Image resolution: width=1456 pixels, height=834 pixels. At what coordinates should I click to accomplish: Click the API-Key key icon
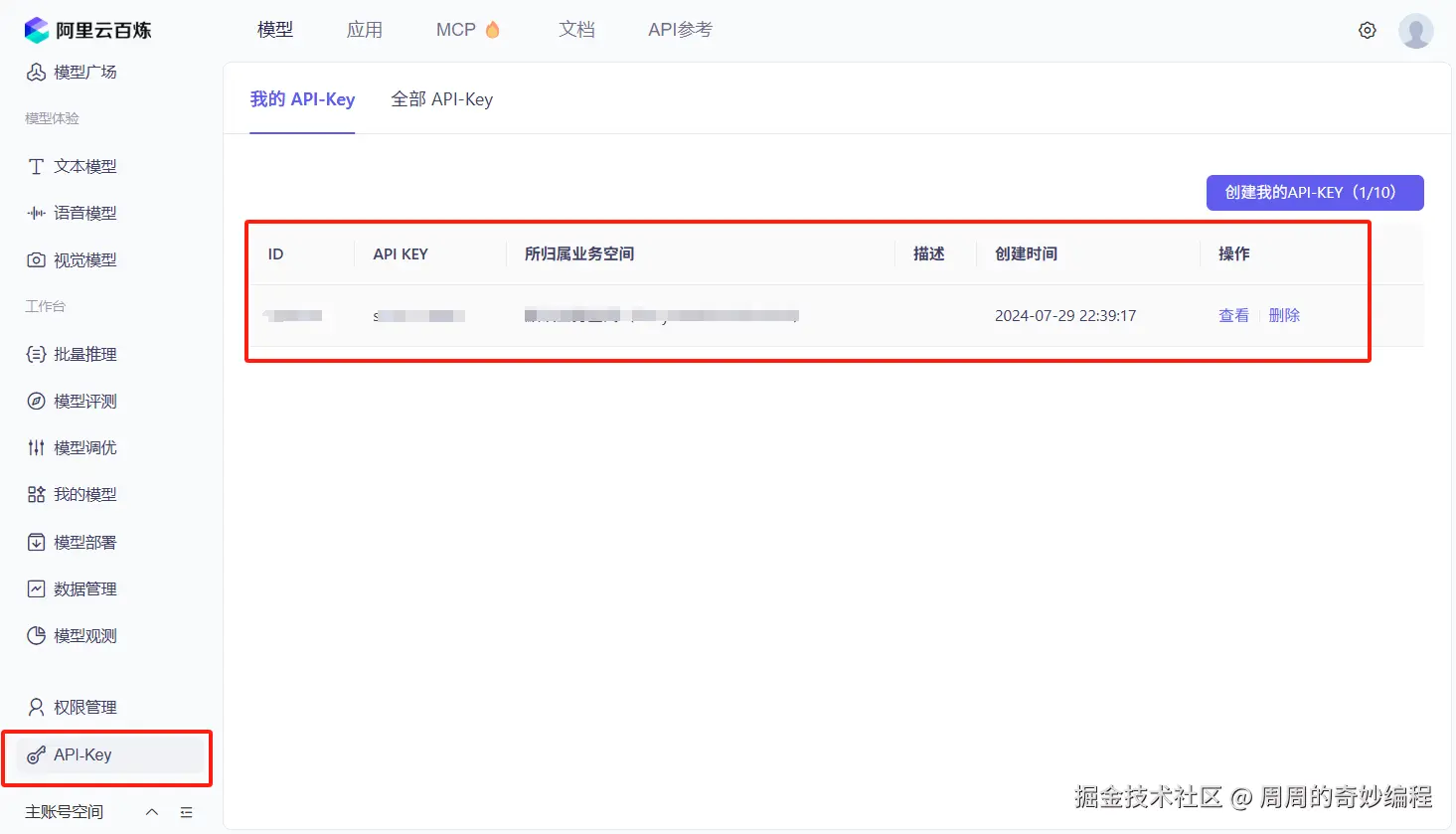click(36, 754)
